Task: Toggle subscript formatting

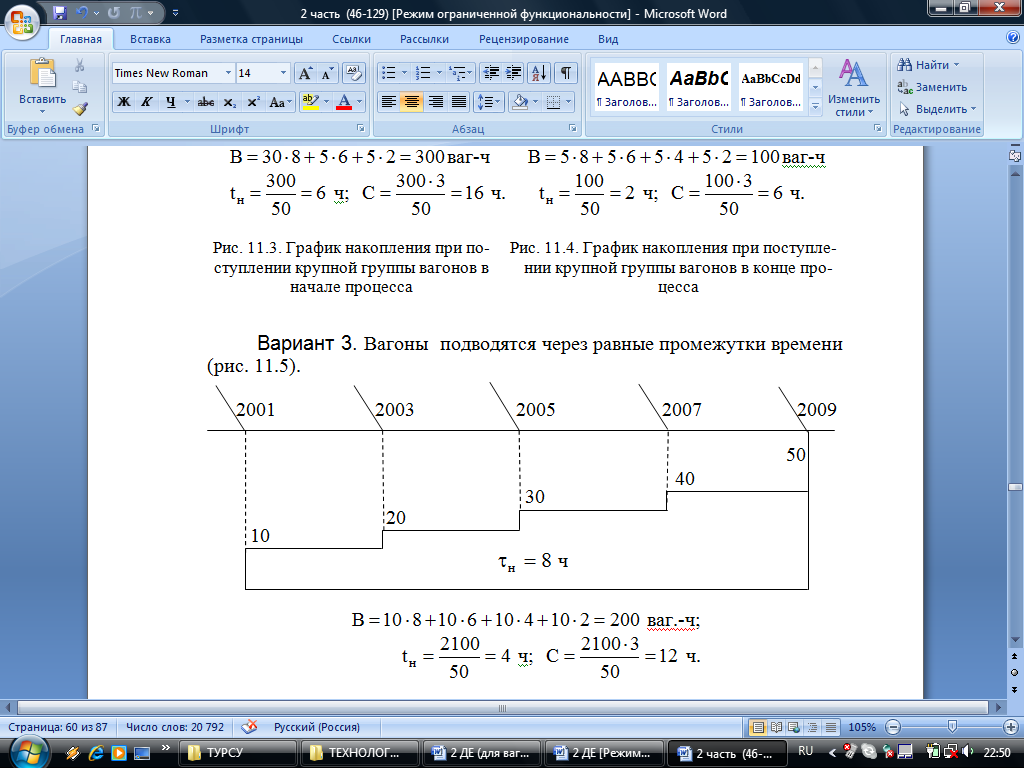Action: [x=229, y=102]
